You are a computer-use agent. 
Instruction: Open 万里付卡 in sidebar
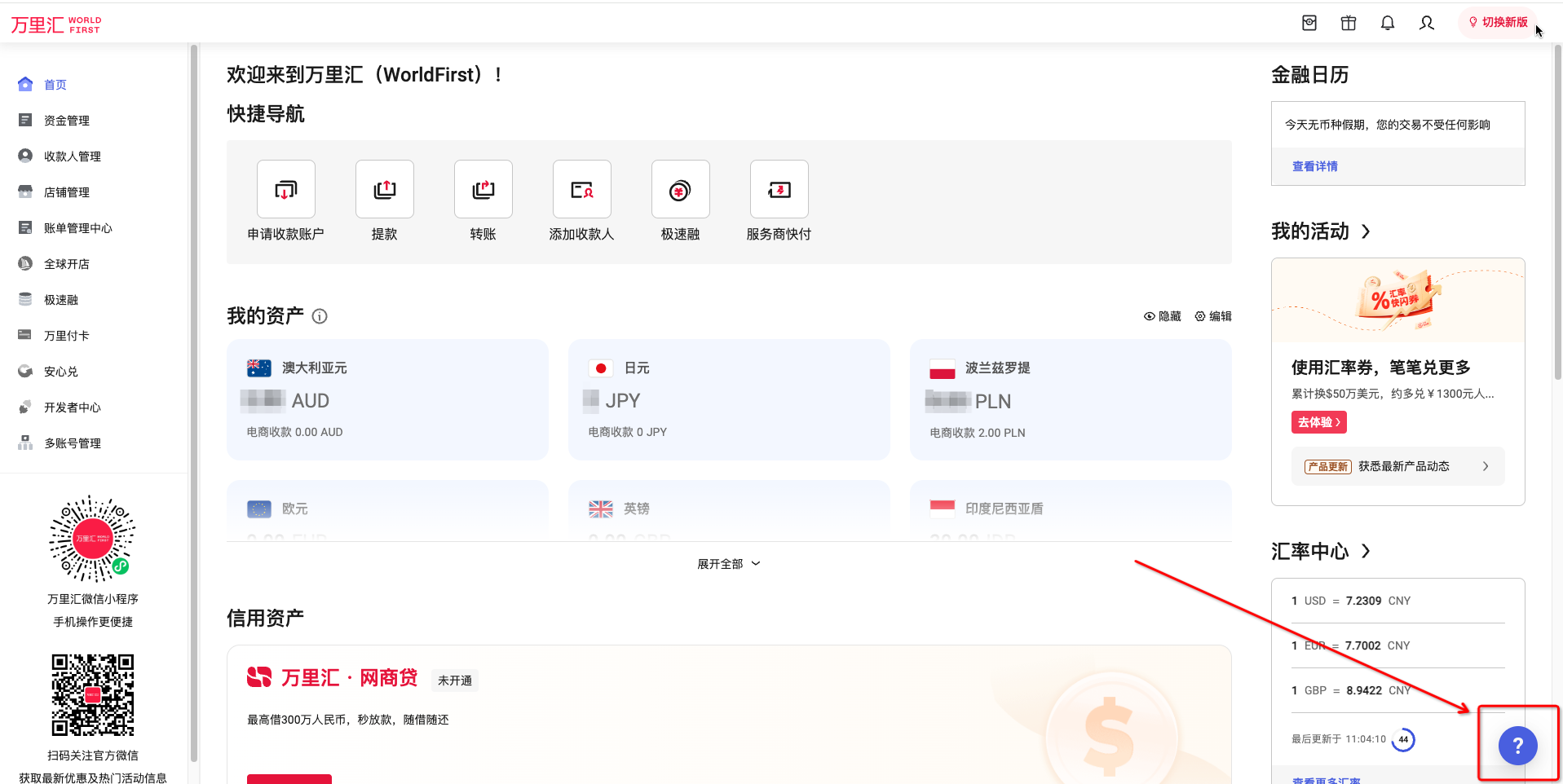pyautogui.click(x=66, y=336)
